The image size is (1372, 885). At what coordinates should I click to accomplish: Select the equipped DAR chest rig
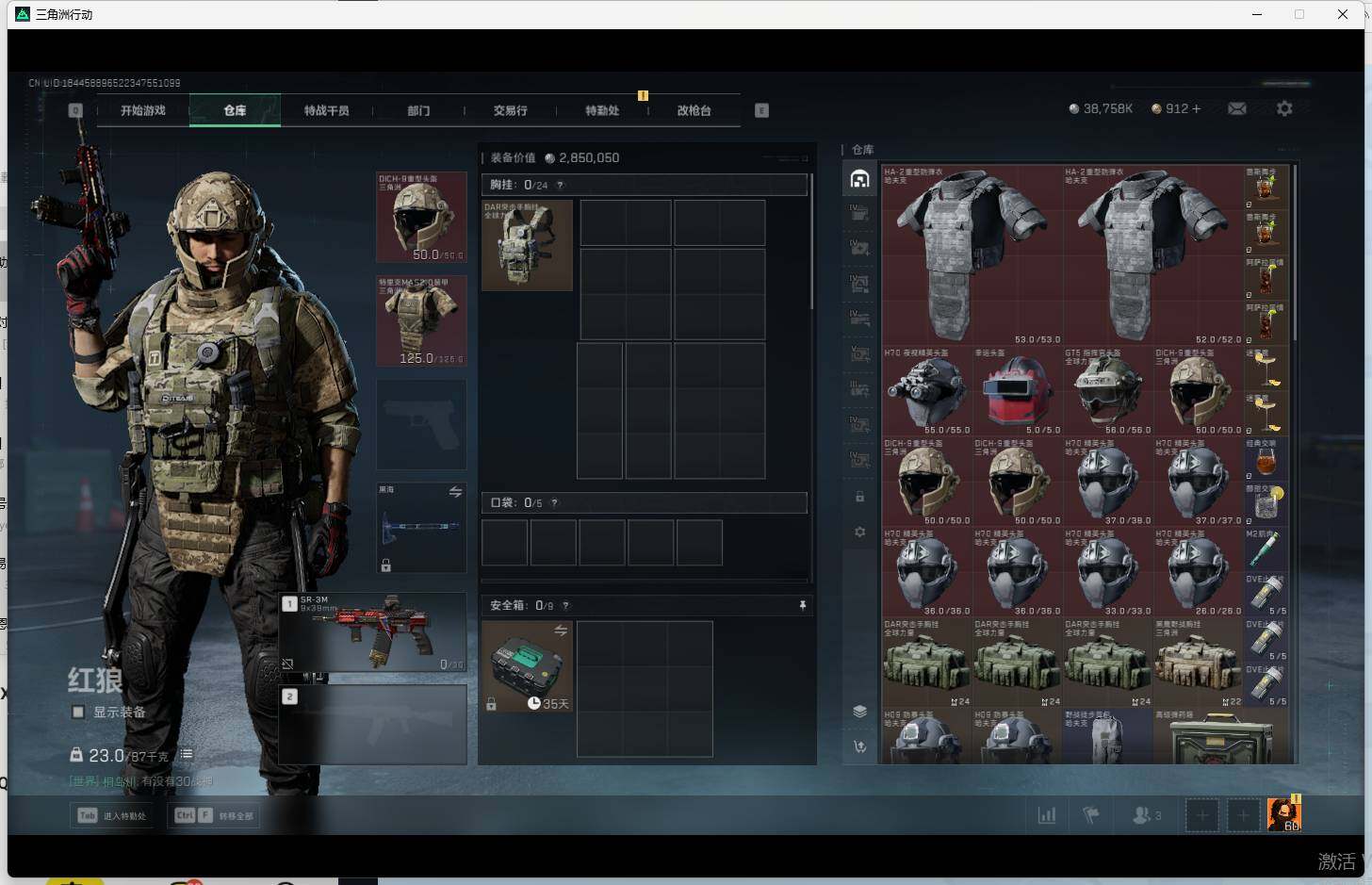pyautogui.click(x=527, y=245)
